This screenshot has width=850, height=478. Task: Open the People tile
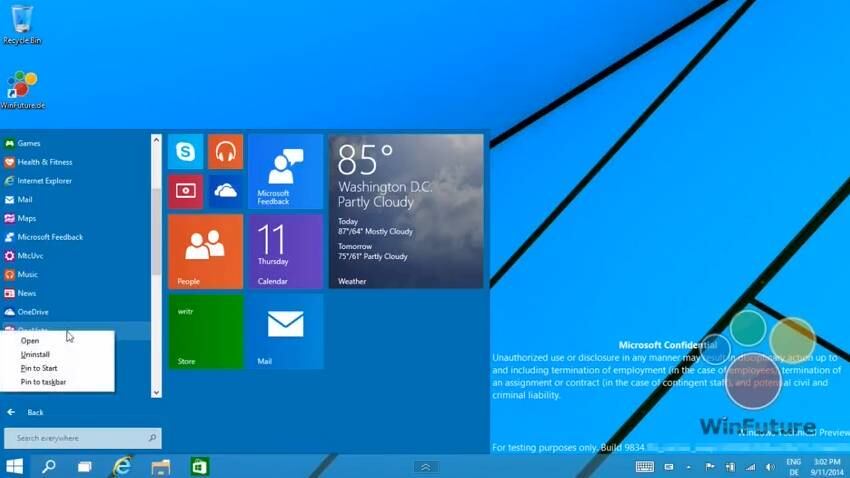click(x=205, y=251)
